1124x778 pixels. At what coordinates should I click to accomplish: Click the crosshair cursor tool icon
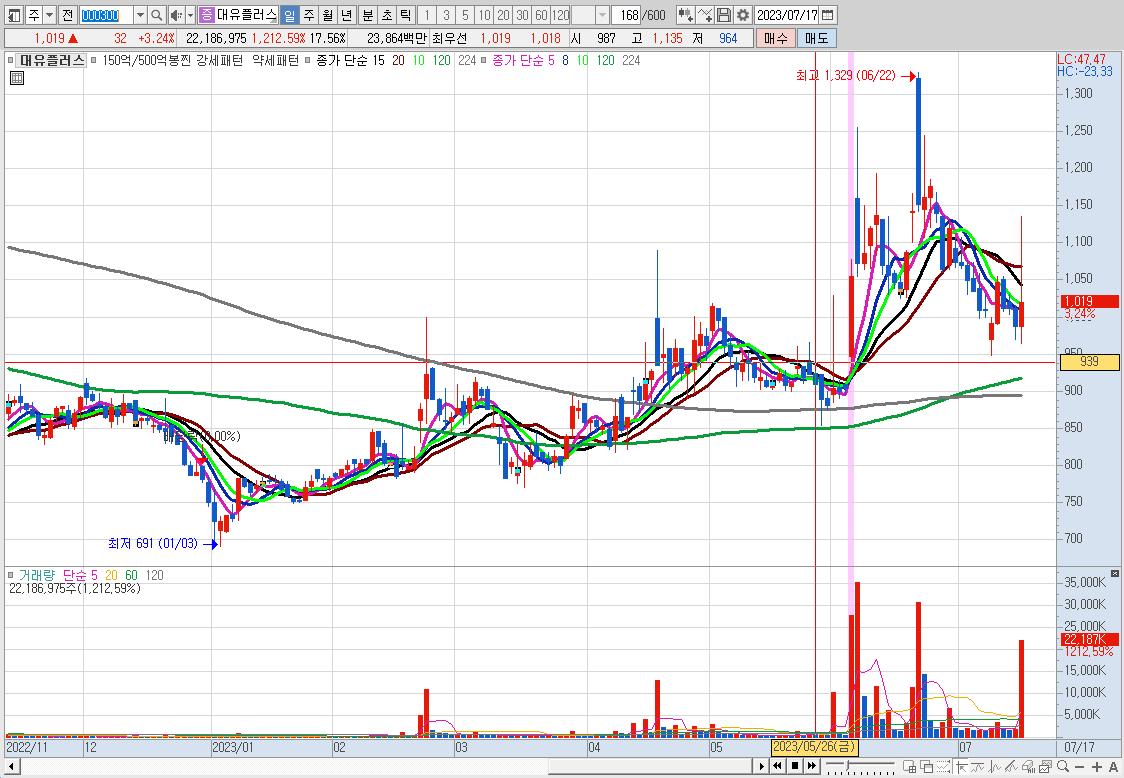962,767
